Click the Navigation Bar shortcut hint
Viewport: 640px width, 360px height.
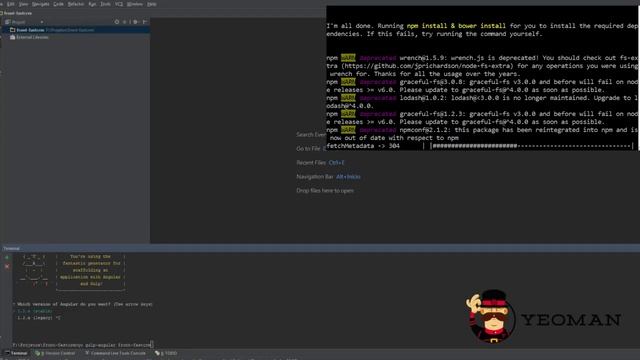tap(328, 177)
